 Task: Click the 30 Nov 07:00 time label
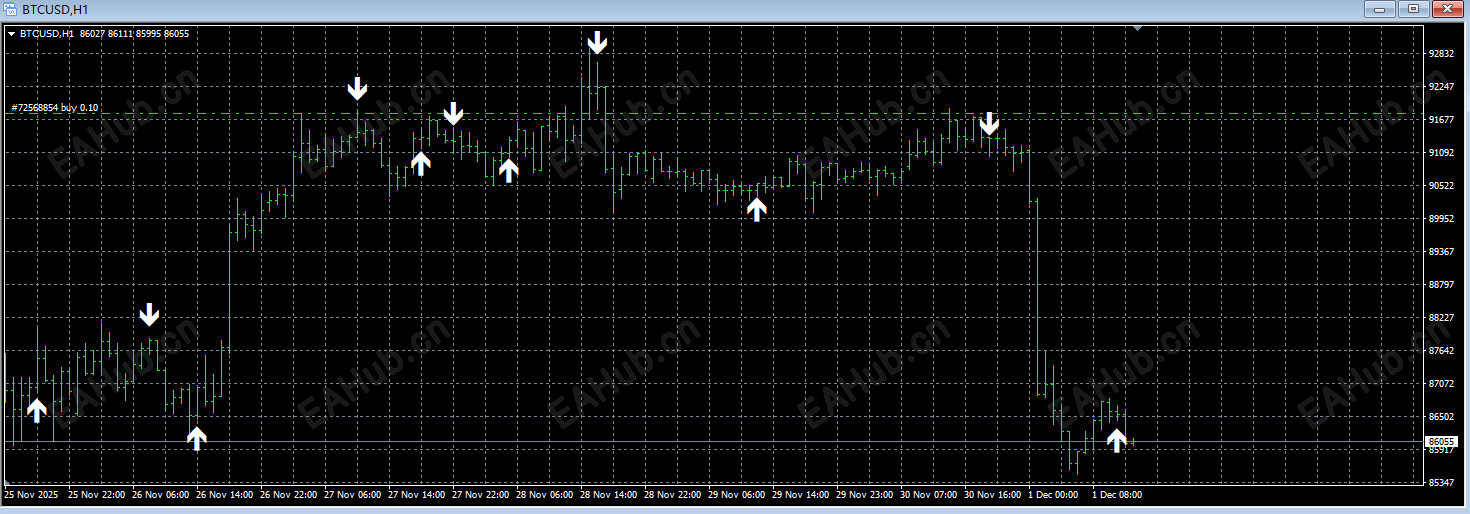pyautogui.click(x=929, y=495)
